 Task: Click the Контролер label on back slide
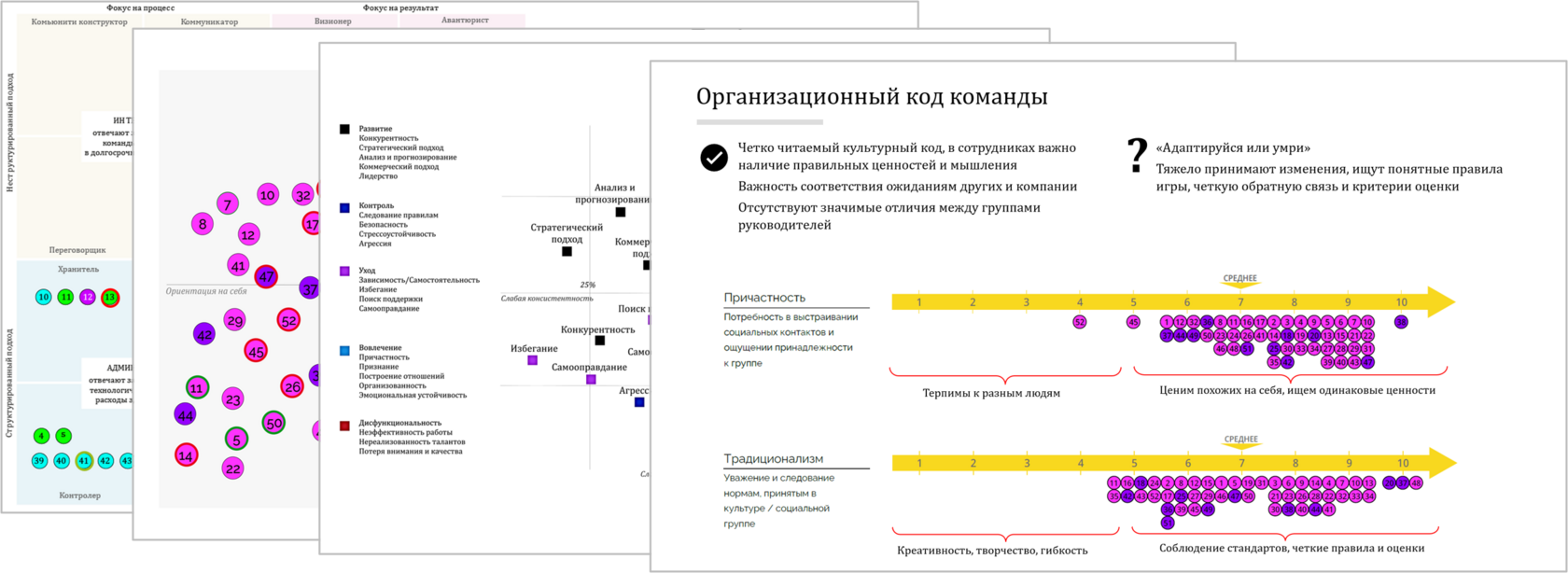(79, 496)
